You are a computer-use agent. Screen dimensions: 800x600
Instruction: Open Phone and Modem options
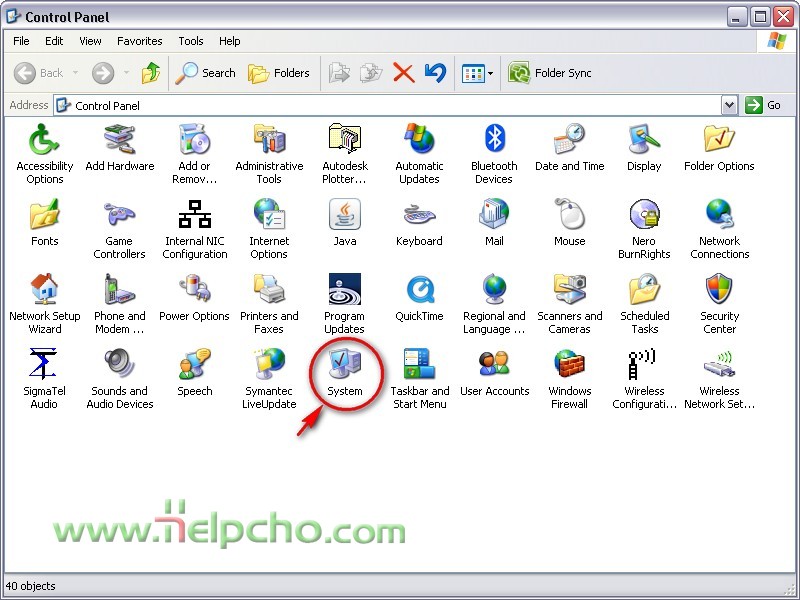[119, 304]
